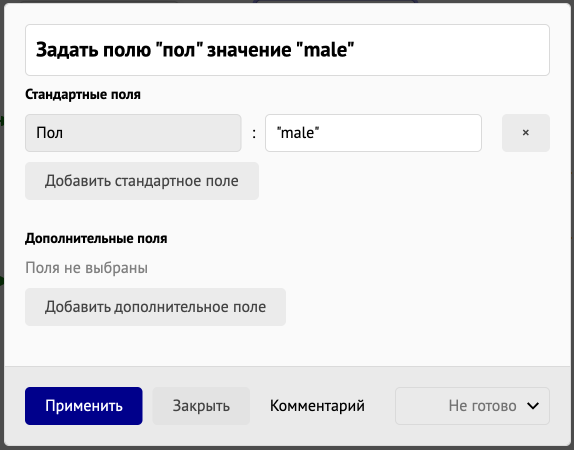Open the Не готово status dropdown
Image resolution: width=574 pixels, height=450 pixels.
click(472, 406)
